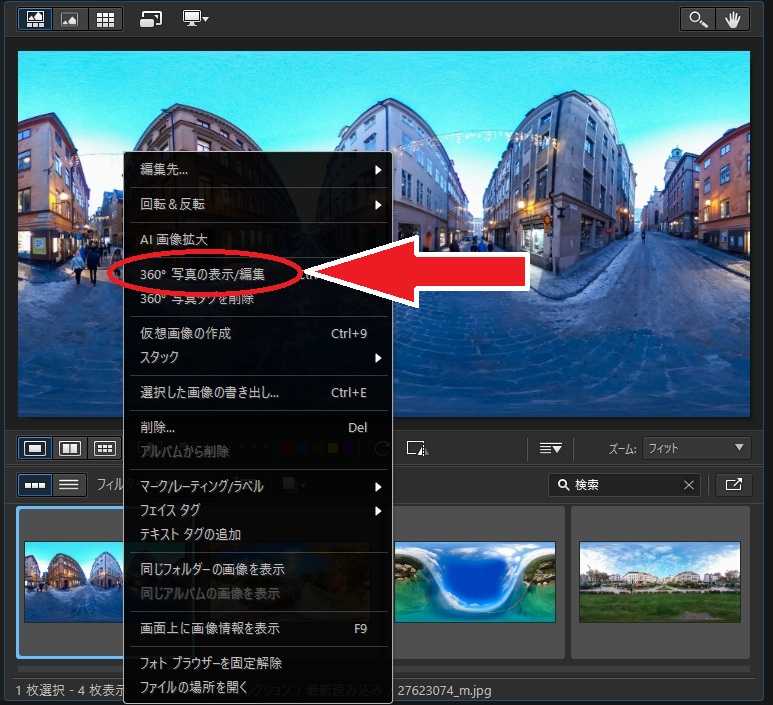Select フォト ブラウザーを固定解除 entry
This screenshot has width=773, height=705.
tap(258, 664)
